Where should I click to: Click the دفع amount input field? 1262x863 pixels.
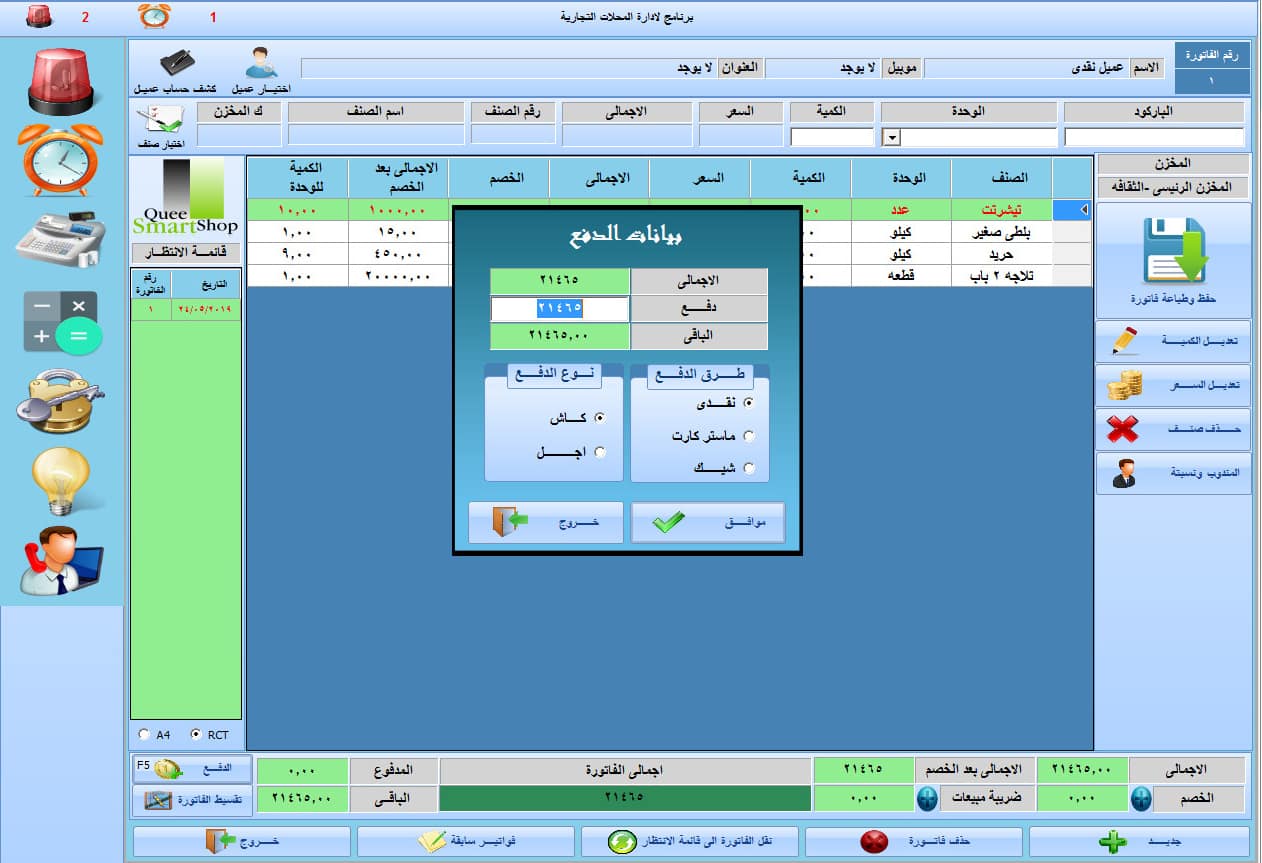click(x=560, y=309)
